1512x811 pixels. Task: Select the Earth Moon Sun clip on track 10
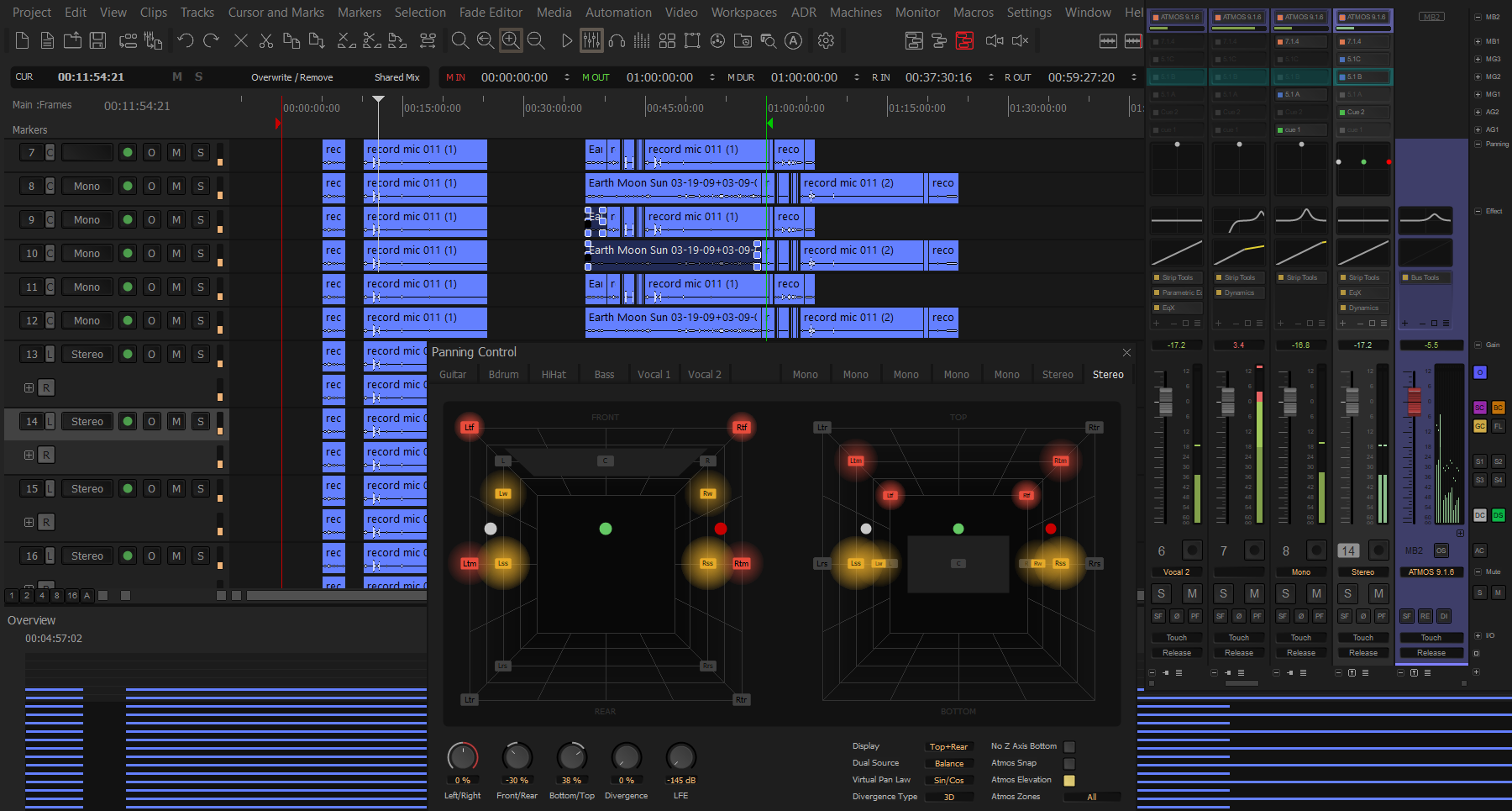672,250
